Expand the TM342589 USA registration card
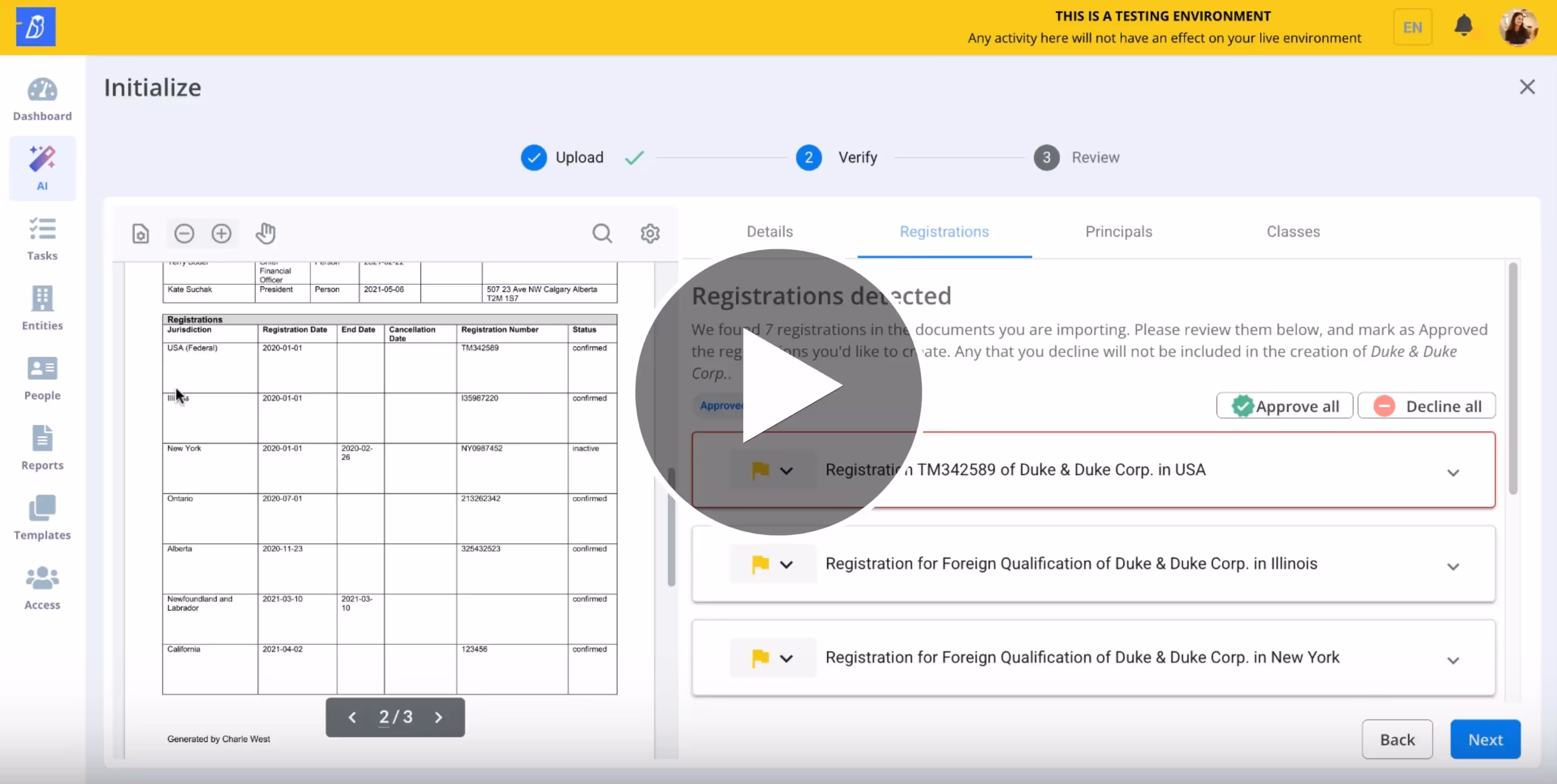This screenshot has width=1557, height=784. pos(1453,473)
